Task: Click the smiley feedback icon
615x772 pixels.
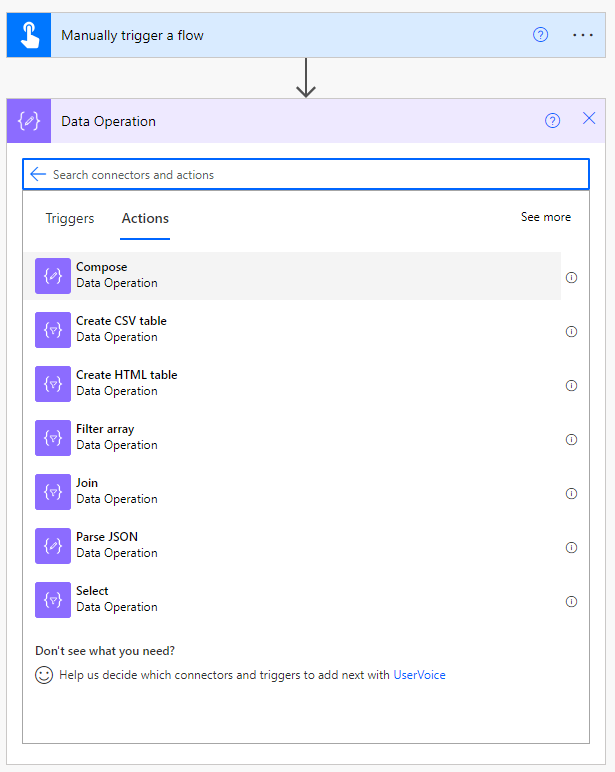Action: coord(44,675)
